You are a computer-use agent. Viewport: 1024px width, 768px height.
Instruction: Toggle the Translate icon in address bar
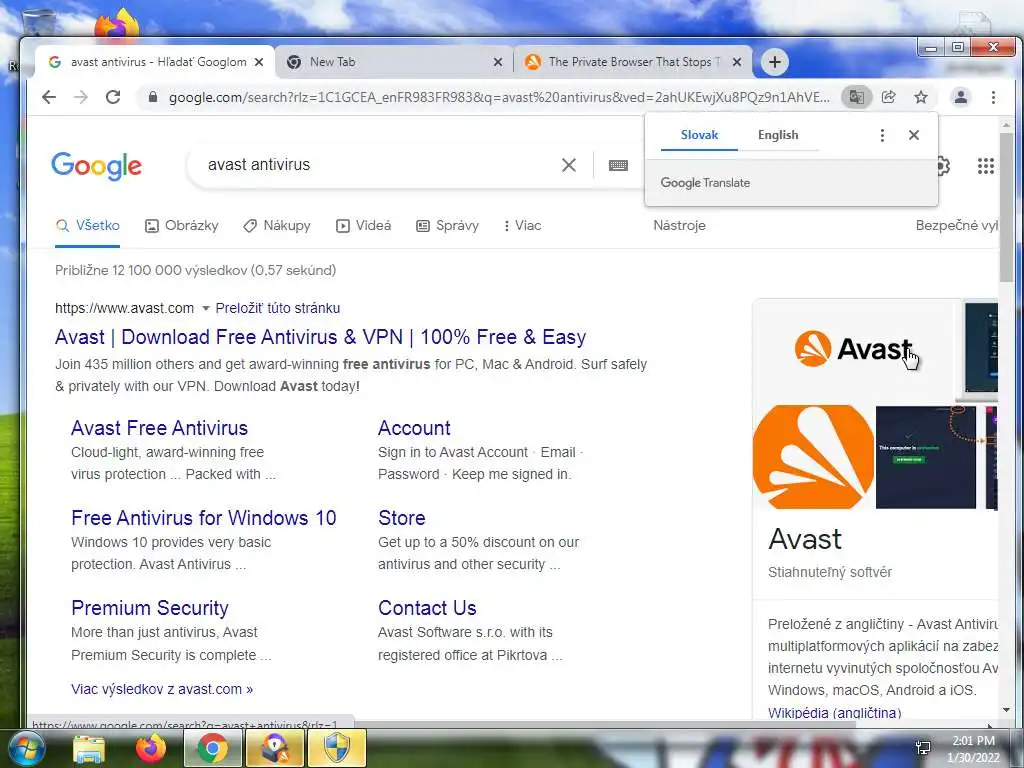856,97
